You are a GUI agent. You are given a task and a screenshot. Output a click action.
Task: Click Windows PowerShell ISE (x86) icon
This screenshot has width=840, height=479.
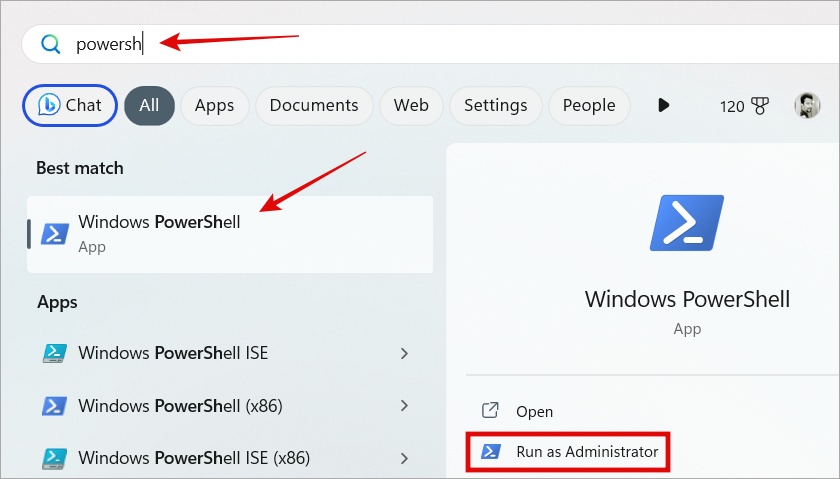click(54, 458)
